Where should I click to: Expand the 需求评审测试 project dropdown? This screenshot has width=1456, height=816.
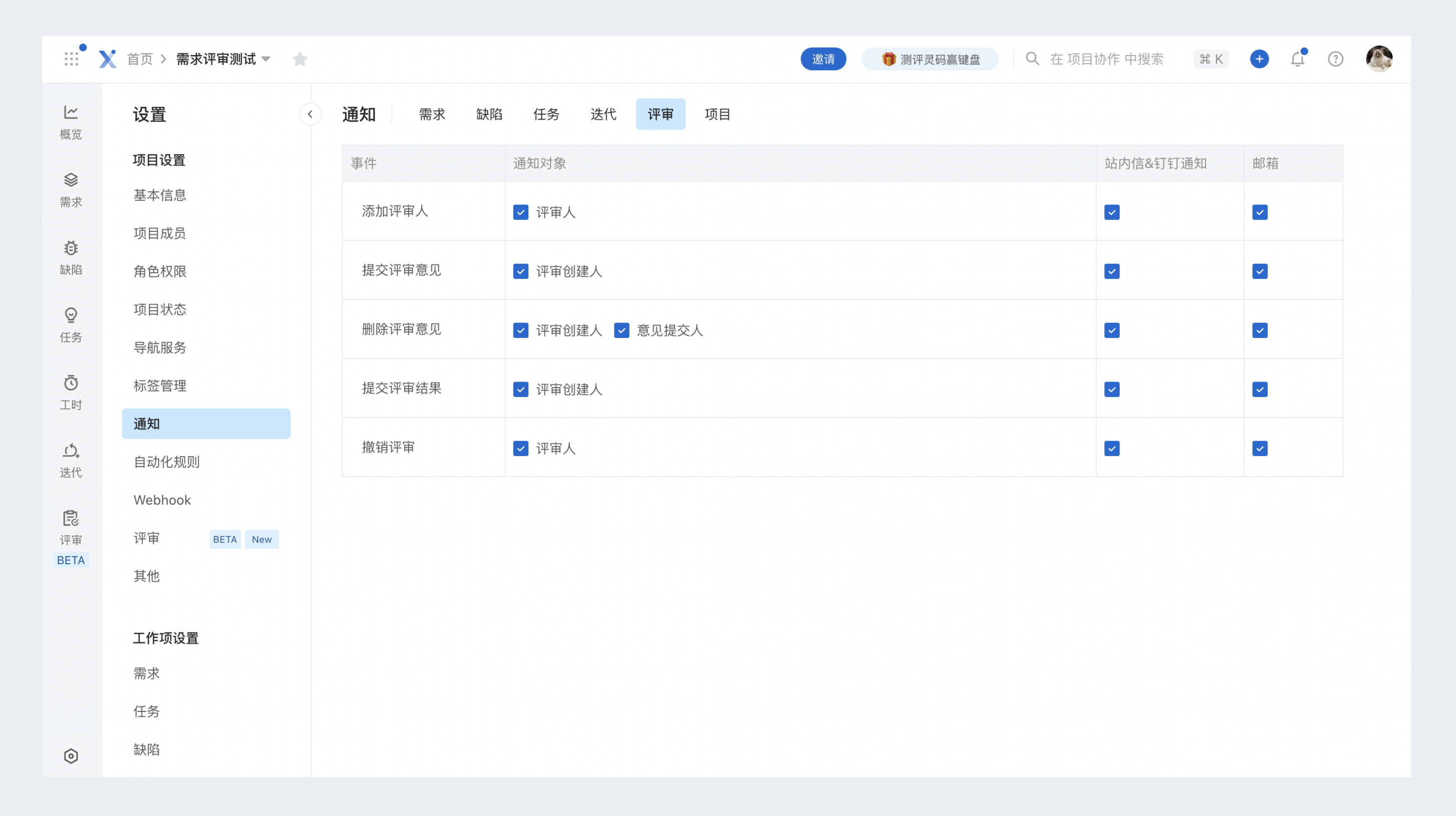[x=266, y=59]
